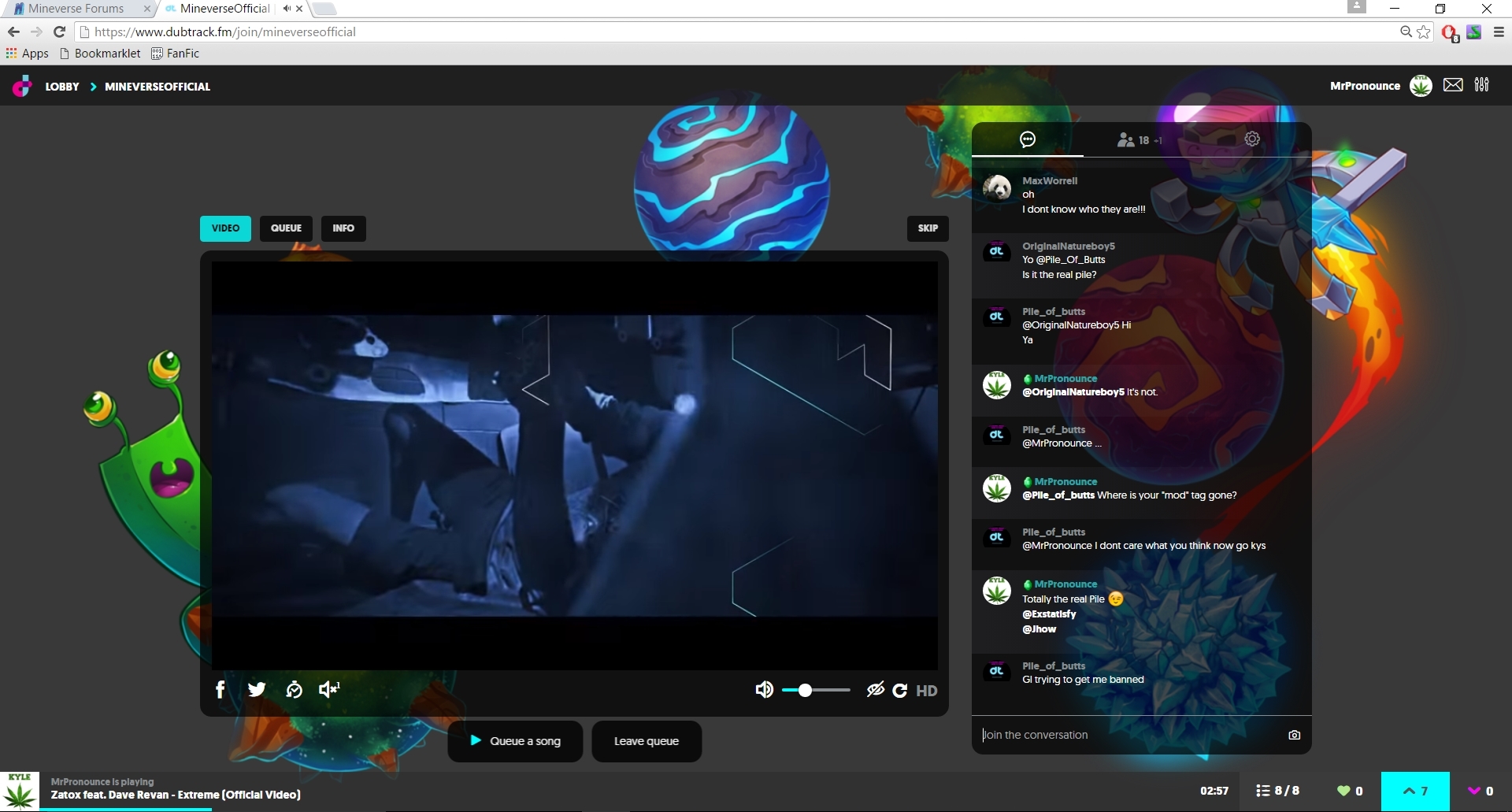Click the MaxWorrell username in chat
Image resolution: width=1512 pixels, height=812 pixels.
[1050, 180]
